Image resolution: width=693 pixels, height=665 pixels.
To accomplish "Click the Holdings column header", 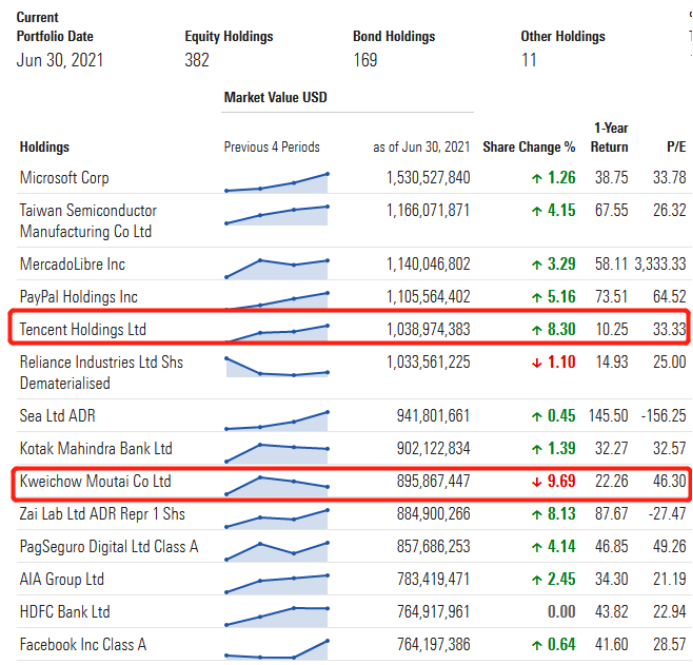I will point(45,147).
